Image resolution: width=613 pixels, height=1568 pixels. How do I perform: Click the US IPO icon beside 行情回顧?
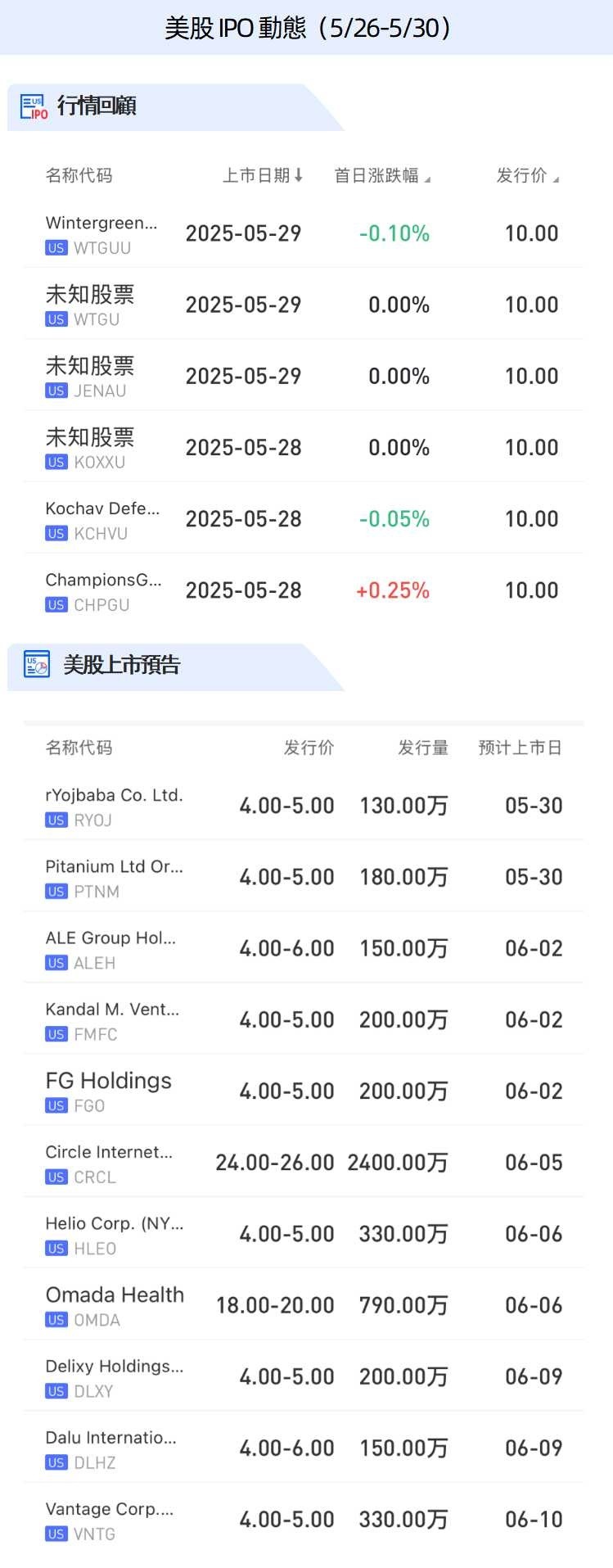pyautogui.click(x=34, y=107)
